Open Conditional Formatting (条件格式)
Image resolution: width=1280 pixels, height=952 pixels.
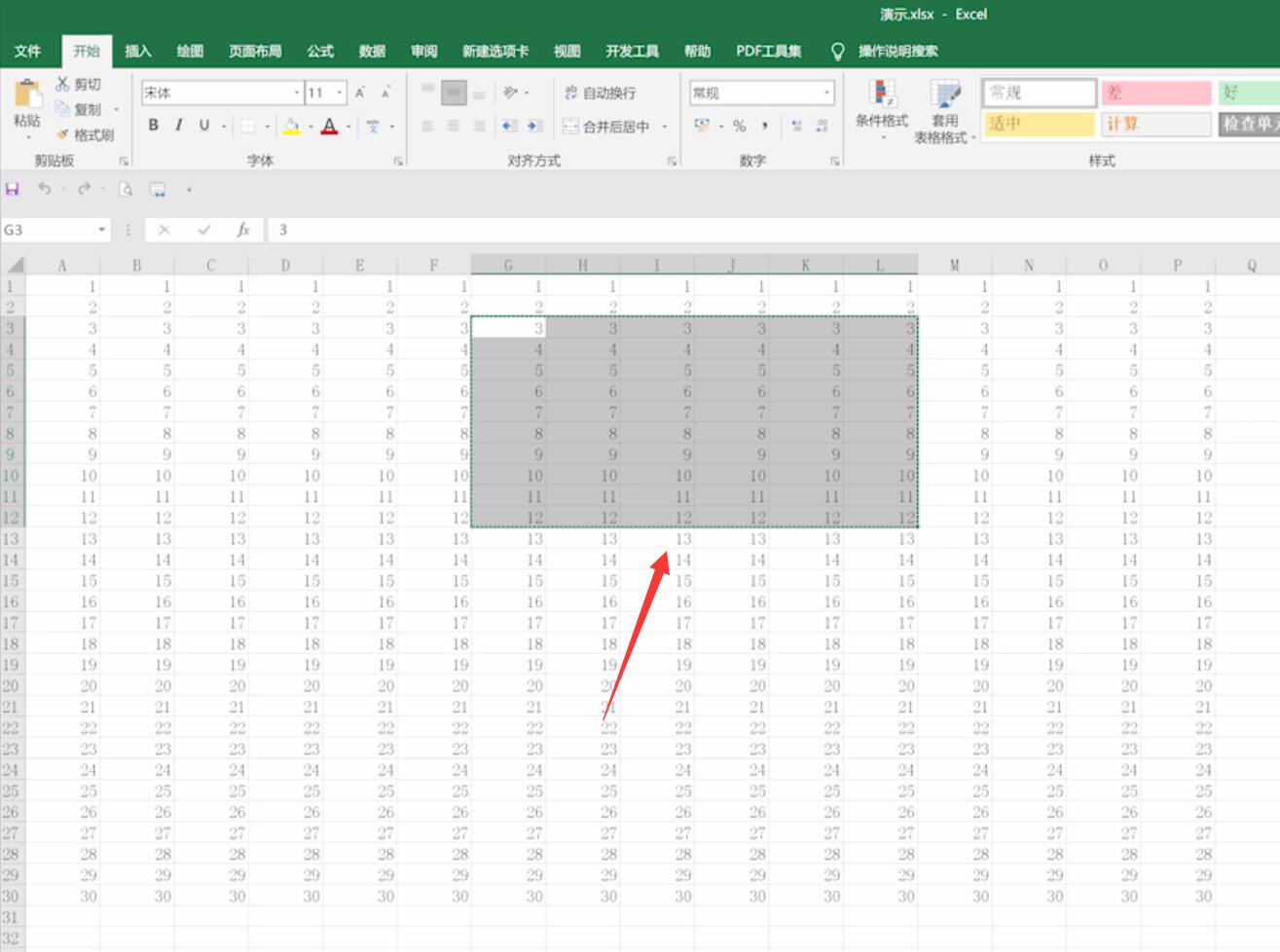point(882,109)
